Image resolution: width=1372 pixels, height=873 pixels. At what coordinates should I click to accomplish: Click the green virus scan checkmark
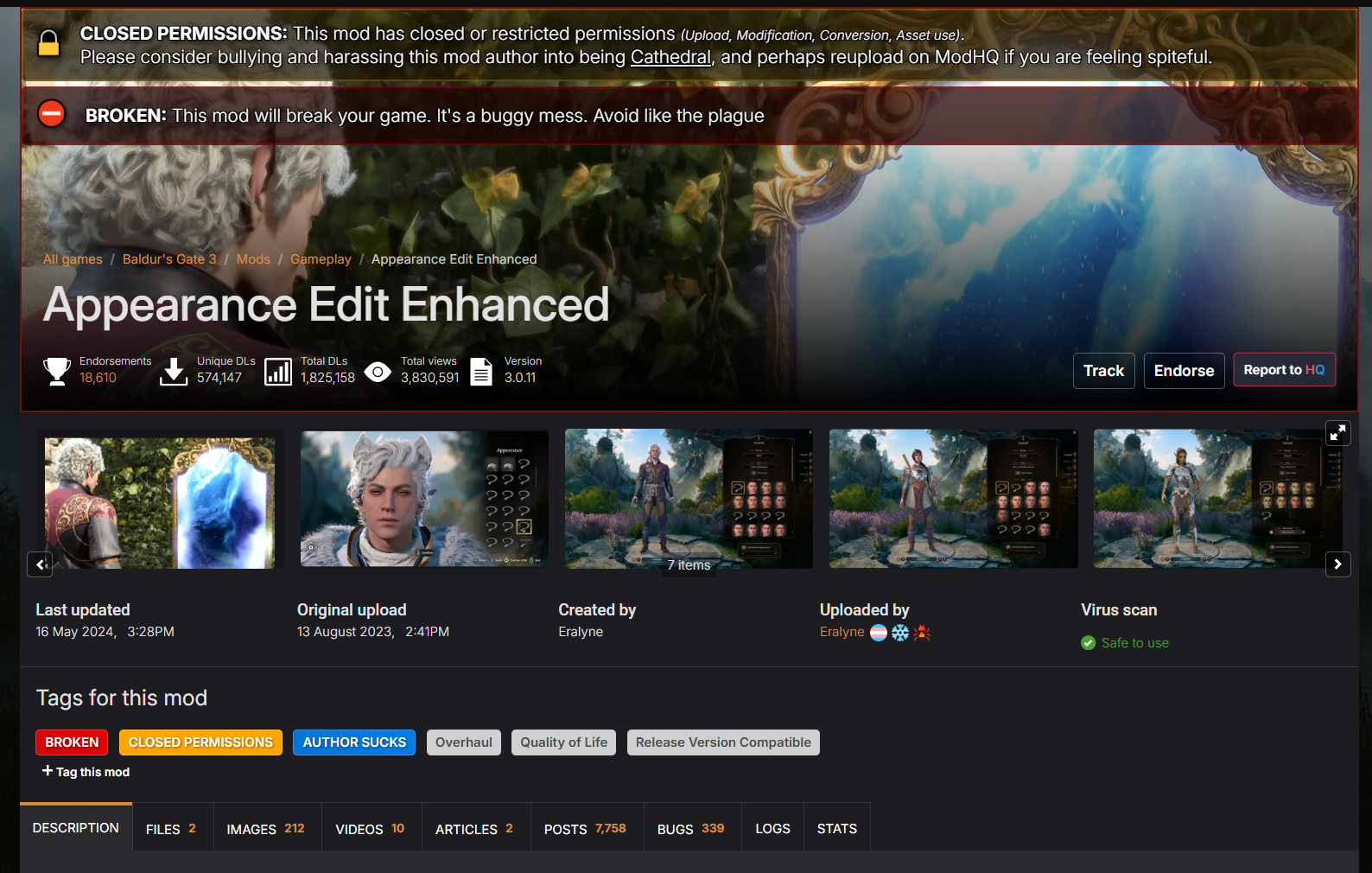click(x=1089, y=643)
